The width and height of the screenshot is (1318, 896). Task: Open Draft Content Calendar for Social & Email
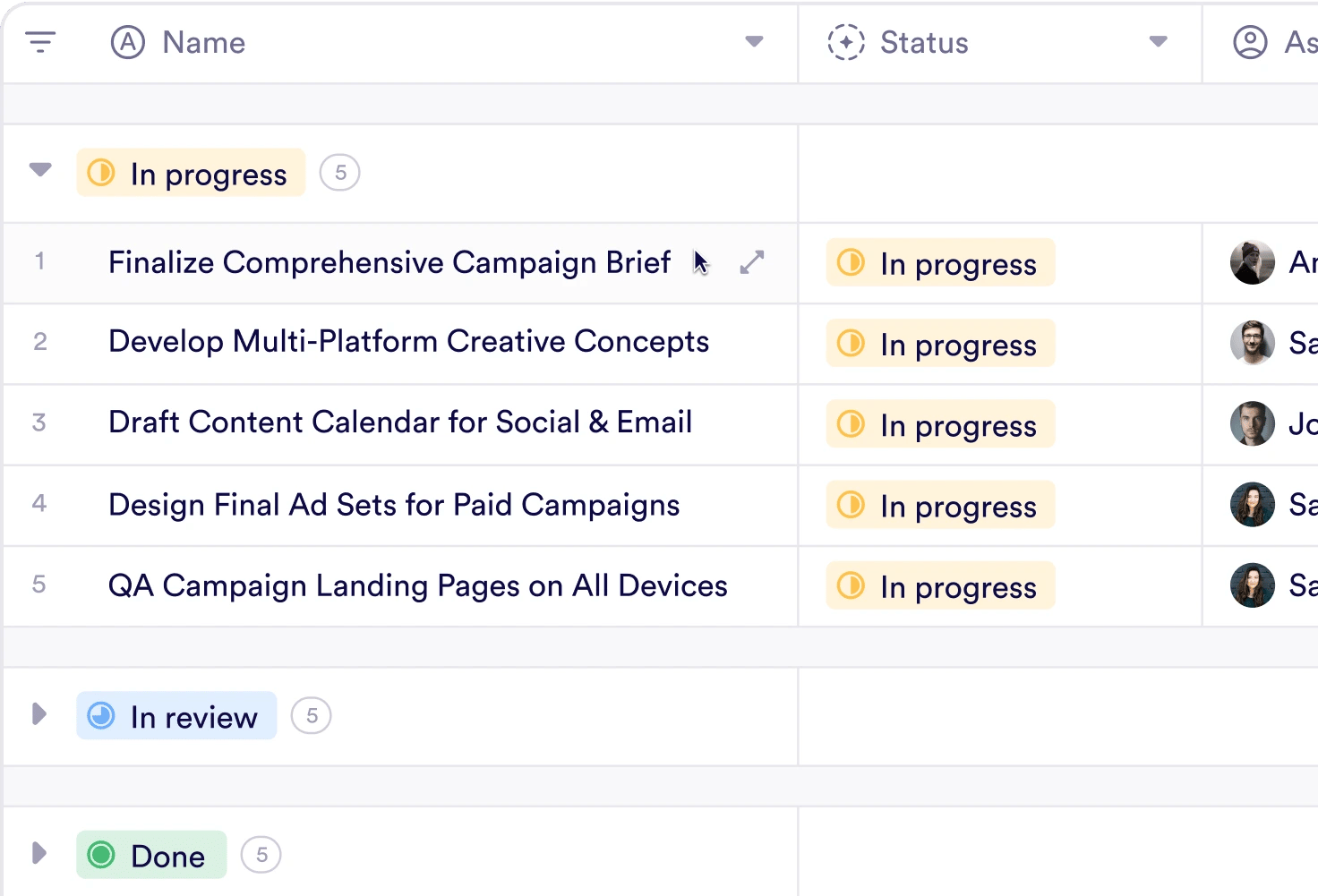point(400,422)
